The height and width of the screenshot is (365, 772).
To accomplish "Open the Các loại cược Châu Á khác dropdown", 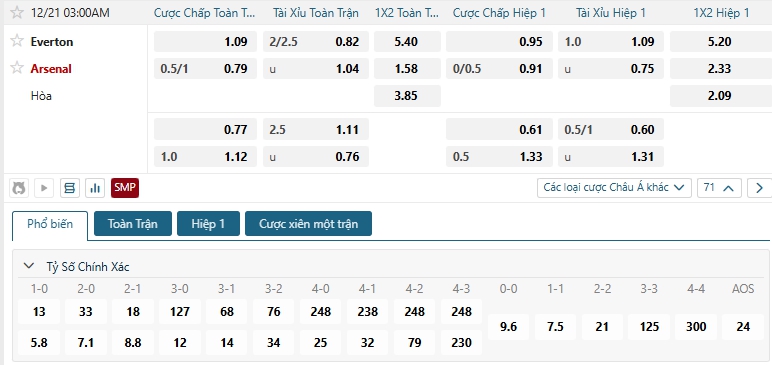I will [x=614, y=188].
